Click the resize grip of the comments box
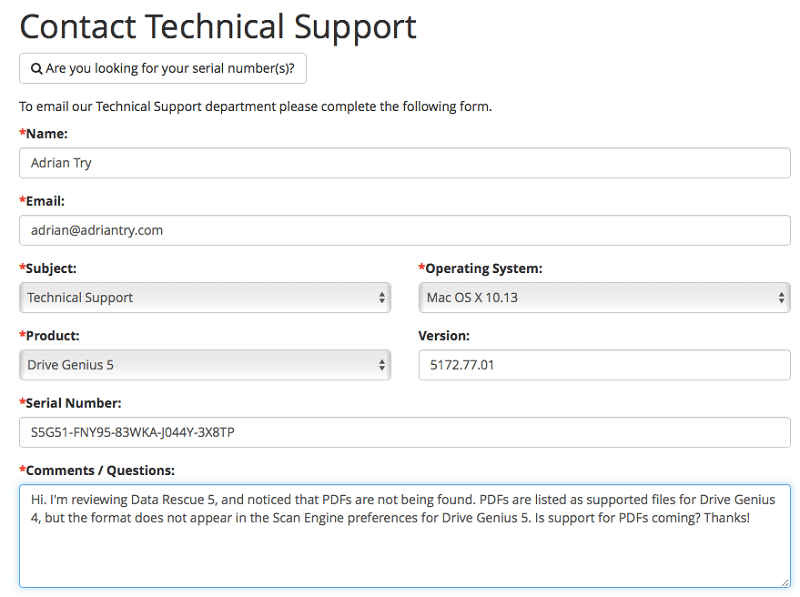Viewport: 800px width, 597px height. (785, 582)
